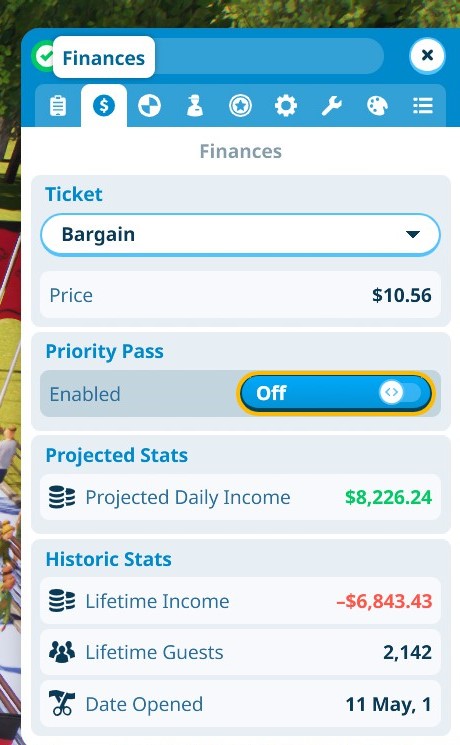Viewport: 460px width, 745px height.
Task: Expand the Bargain ticket dropdown
Action: point(240,235)
